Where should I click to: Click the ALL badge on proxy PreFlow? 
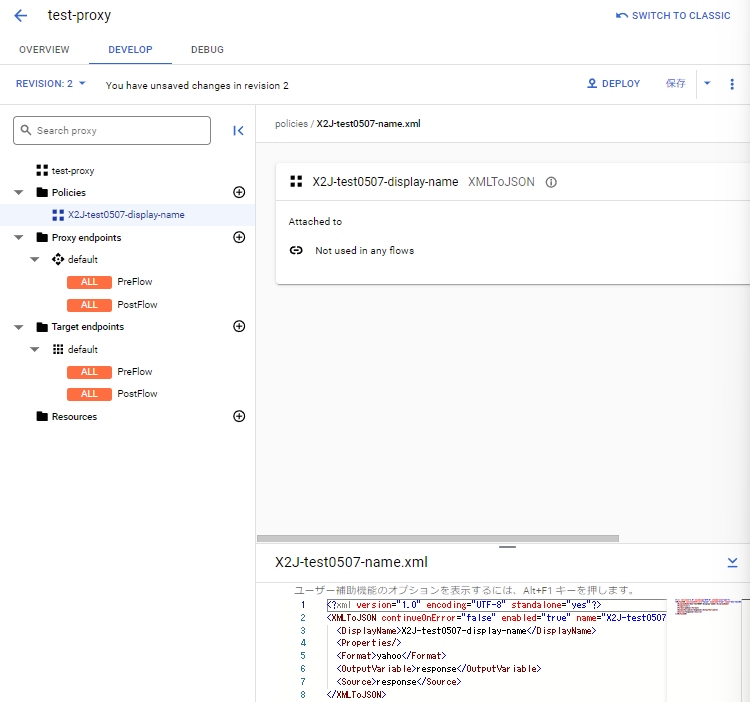[89, 282]
